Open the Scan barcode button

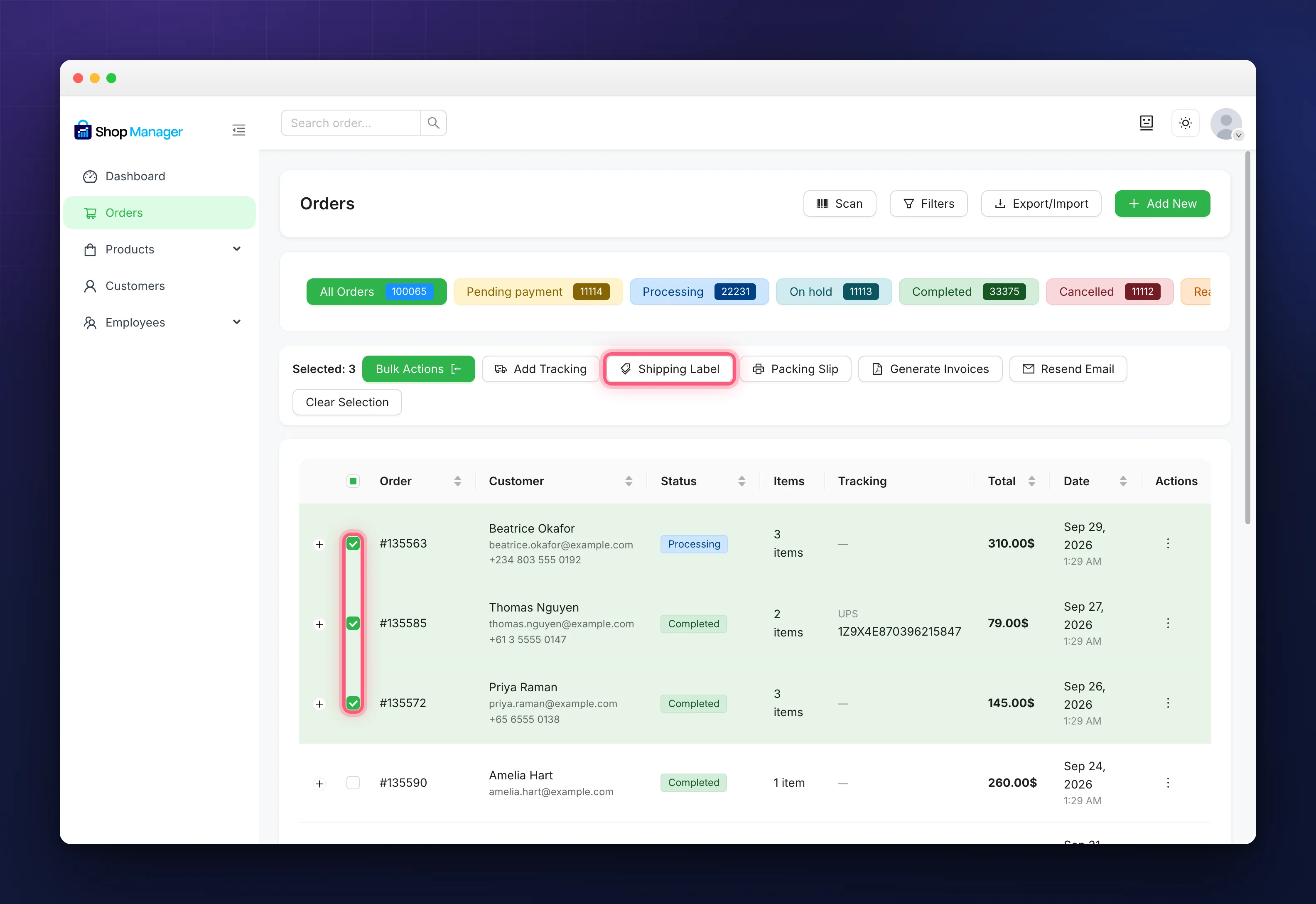(840, 204)
